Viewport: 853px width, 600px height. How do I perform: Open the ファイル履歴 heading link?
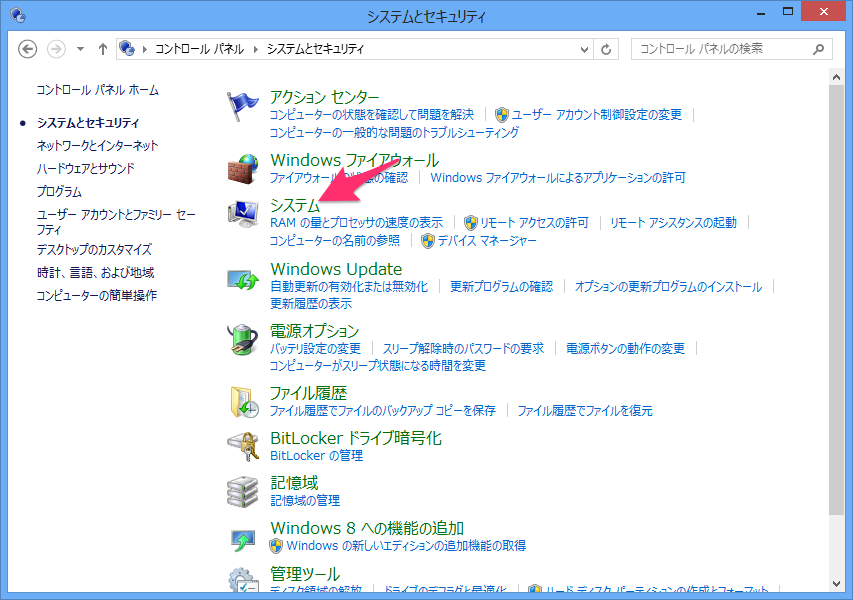click(308, 393)
